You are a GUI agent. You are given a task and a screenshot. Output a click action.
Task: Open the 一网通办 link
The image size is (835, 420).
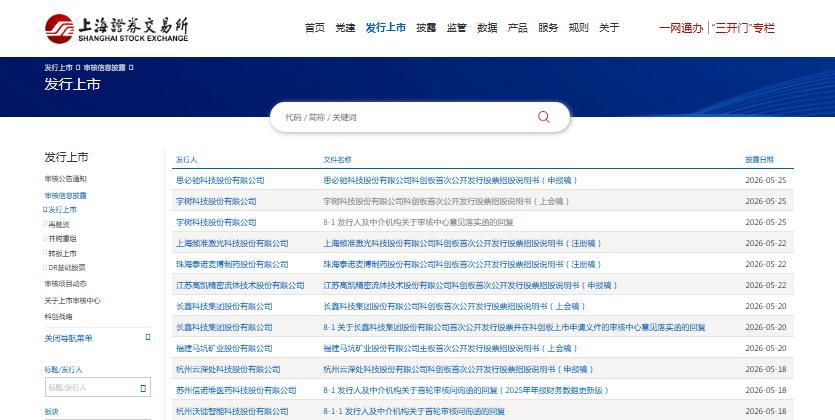[x=681, y=28]
